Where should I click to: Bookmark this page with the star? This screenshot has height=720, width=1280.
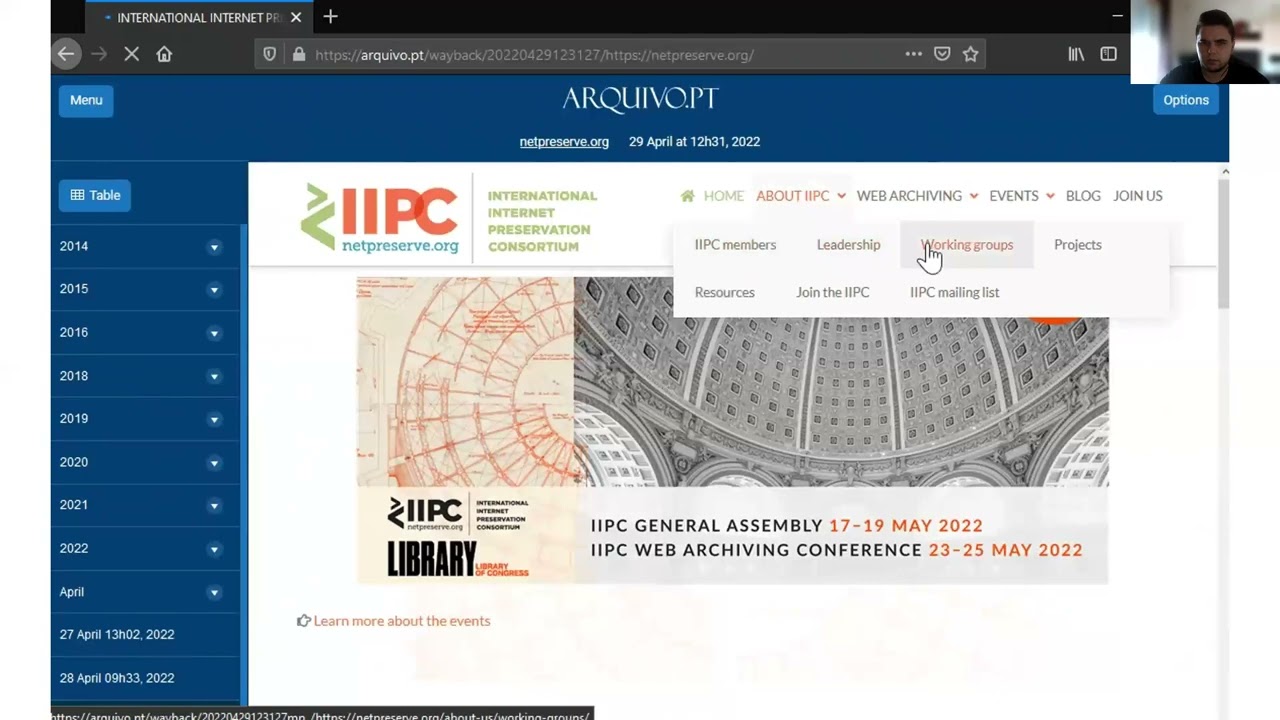(x=970, y=54)
